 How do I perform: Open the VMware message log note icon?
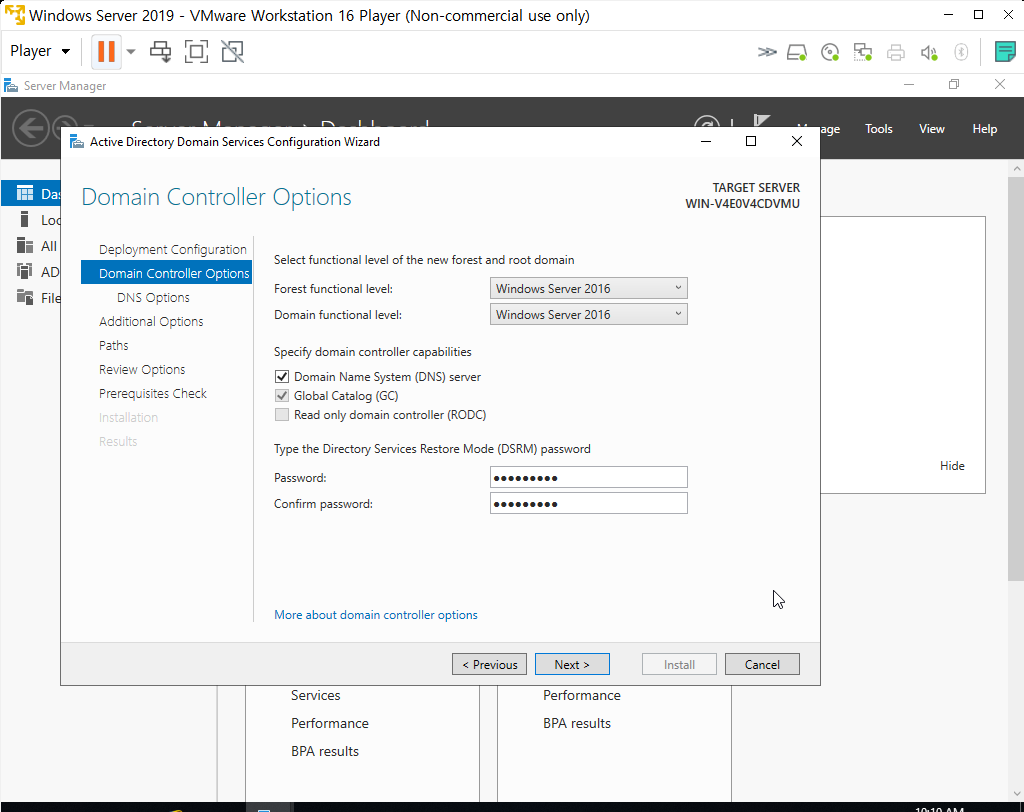[1004, 52]
